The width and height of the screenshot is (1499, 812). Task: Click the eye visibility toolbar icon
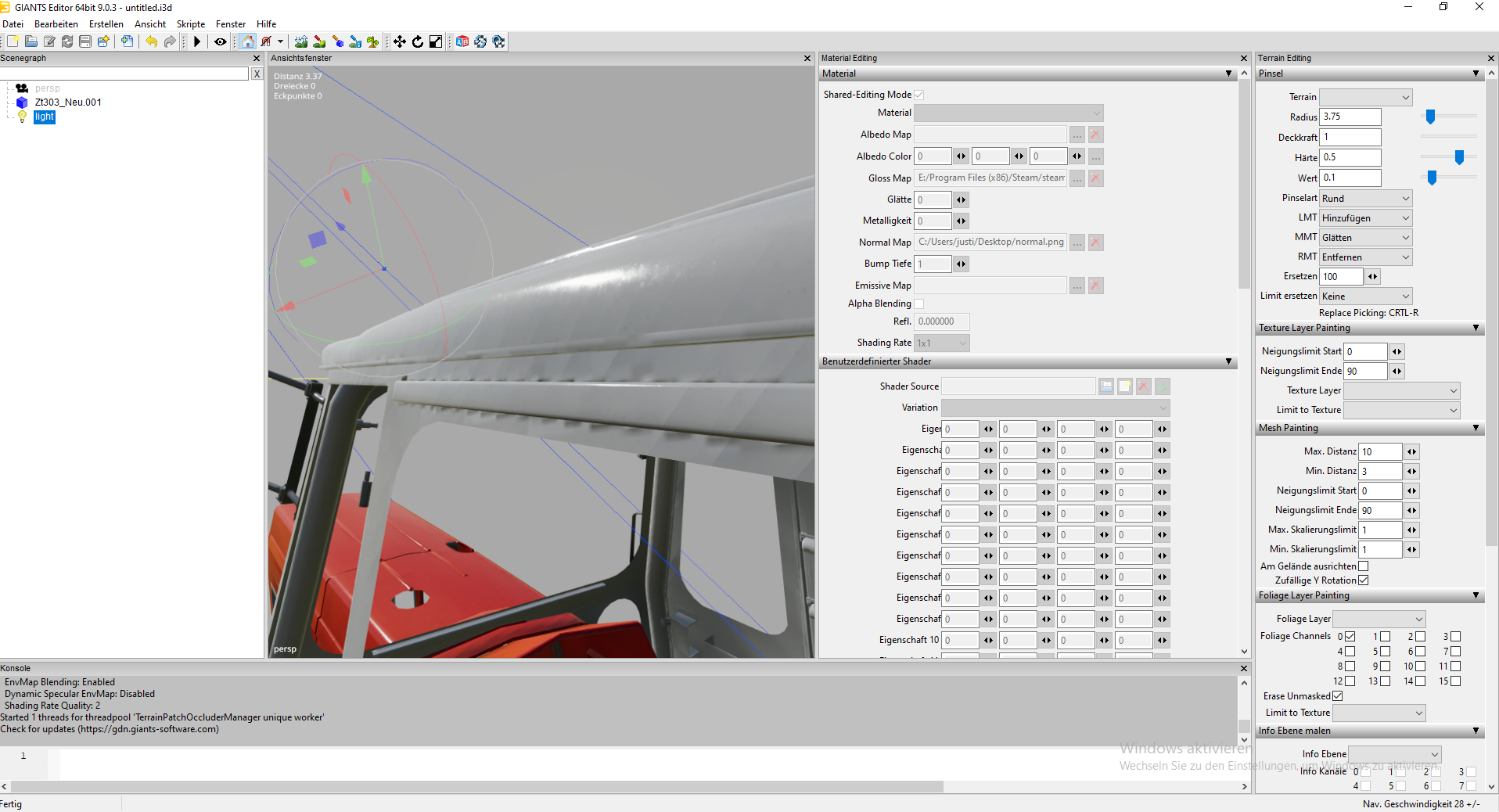point(221,41)
